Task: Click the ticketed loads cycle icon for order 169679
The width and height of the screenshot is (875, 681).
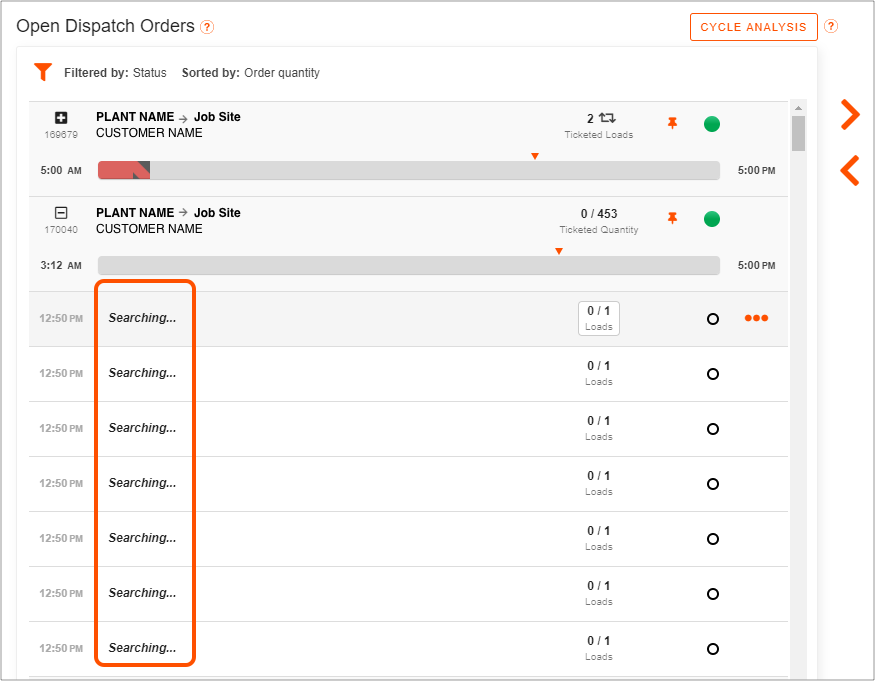Action: (x=607, y=118)
